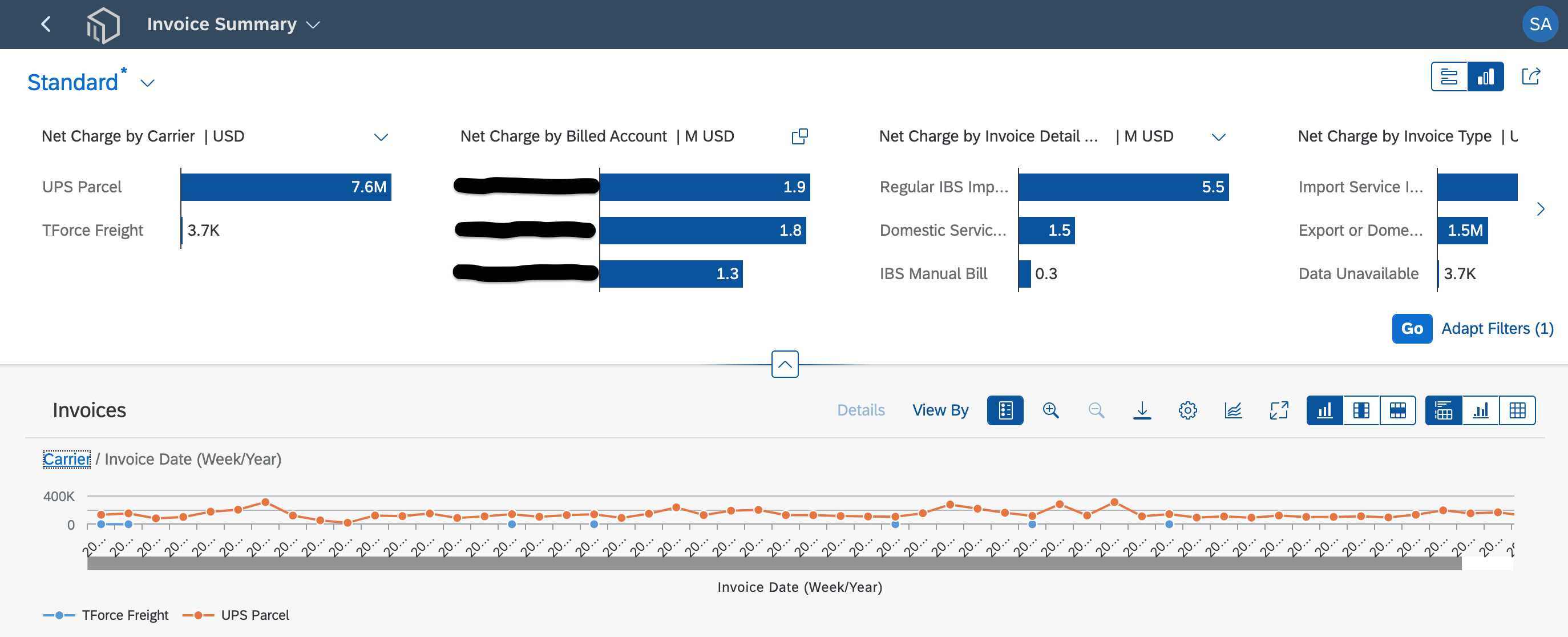This screenshot has height=637, width=1568.
Task: Zoom in on the Invoices chart
Action: click(x=1050, y=410)
